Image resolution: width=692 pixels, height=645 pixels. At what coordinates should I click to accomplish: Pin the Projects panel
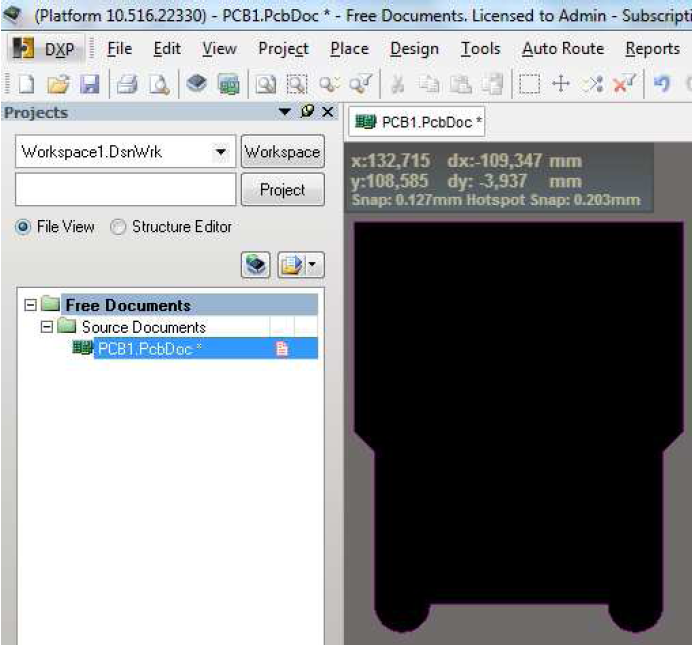click(x=307, y=112)
